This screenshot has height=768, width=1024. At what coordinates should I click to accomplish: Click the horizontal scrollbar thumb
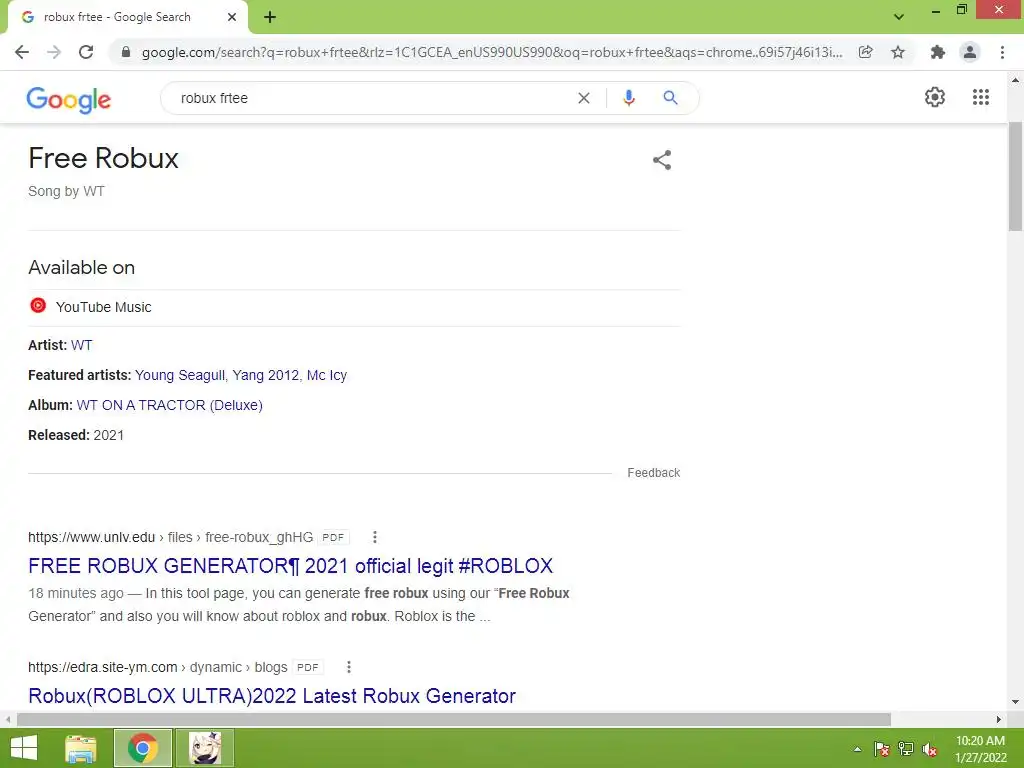[454, 719]
